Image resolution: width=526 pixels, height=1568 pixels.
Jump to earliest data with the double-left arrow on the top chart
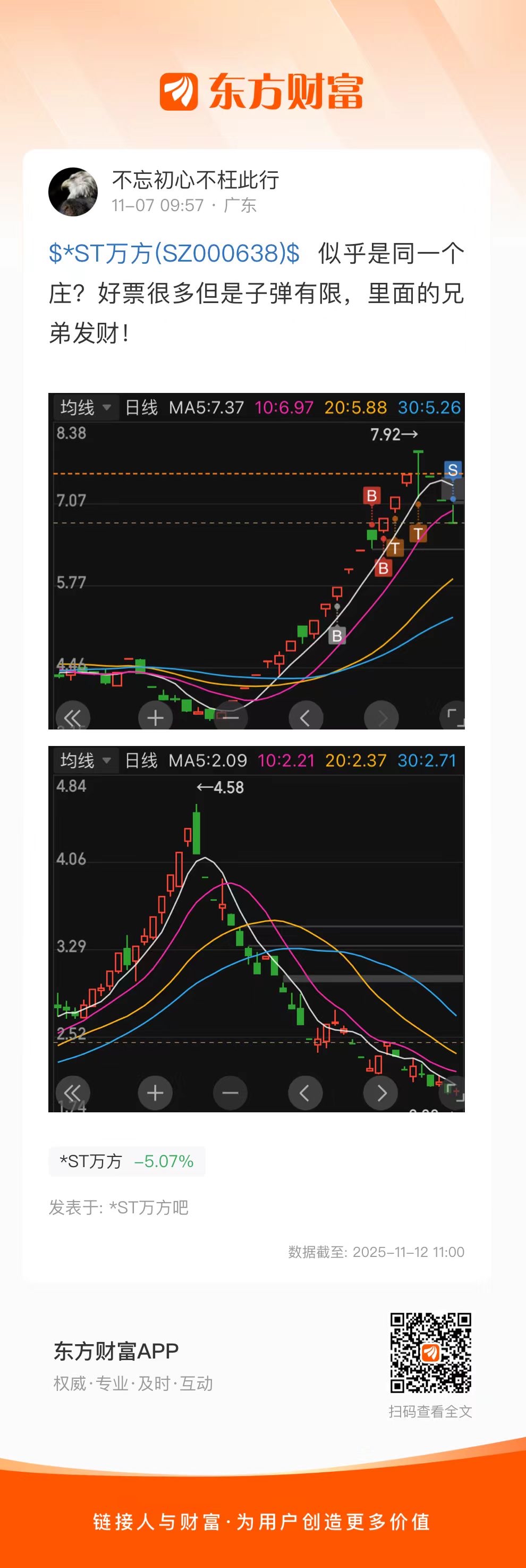pos(73,718)
